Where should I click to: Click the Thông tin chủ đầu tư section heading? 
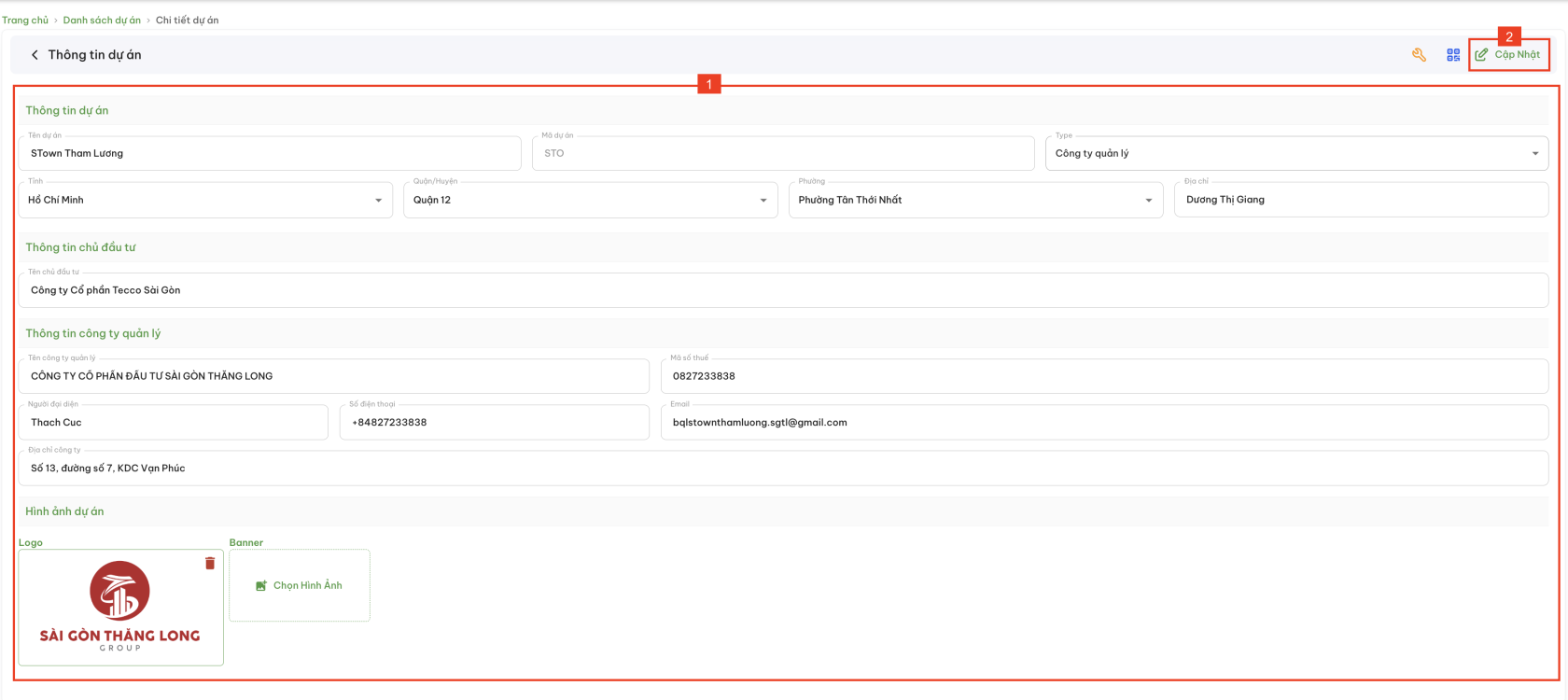80,247
